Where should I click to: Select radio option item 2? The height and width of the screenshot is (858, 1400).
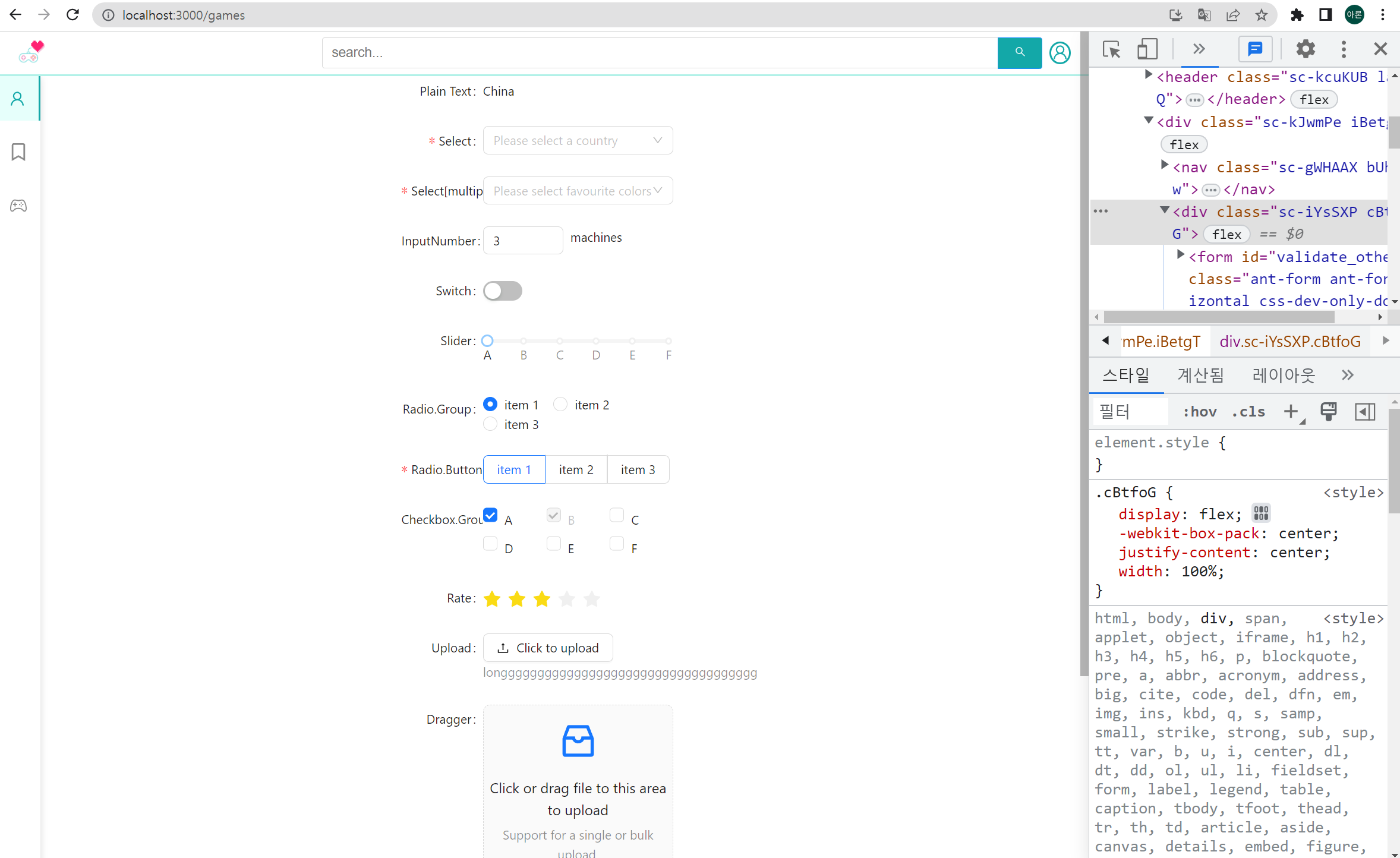tap(560, 405)
